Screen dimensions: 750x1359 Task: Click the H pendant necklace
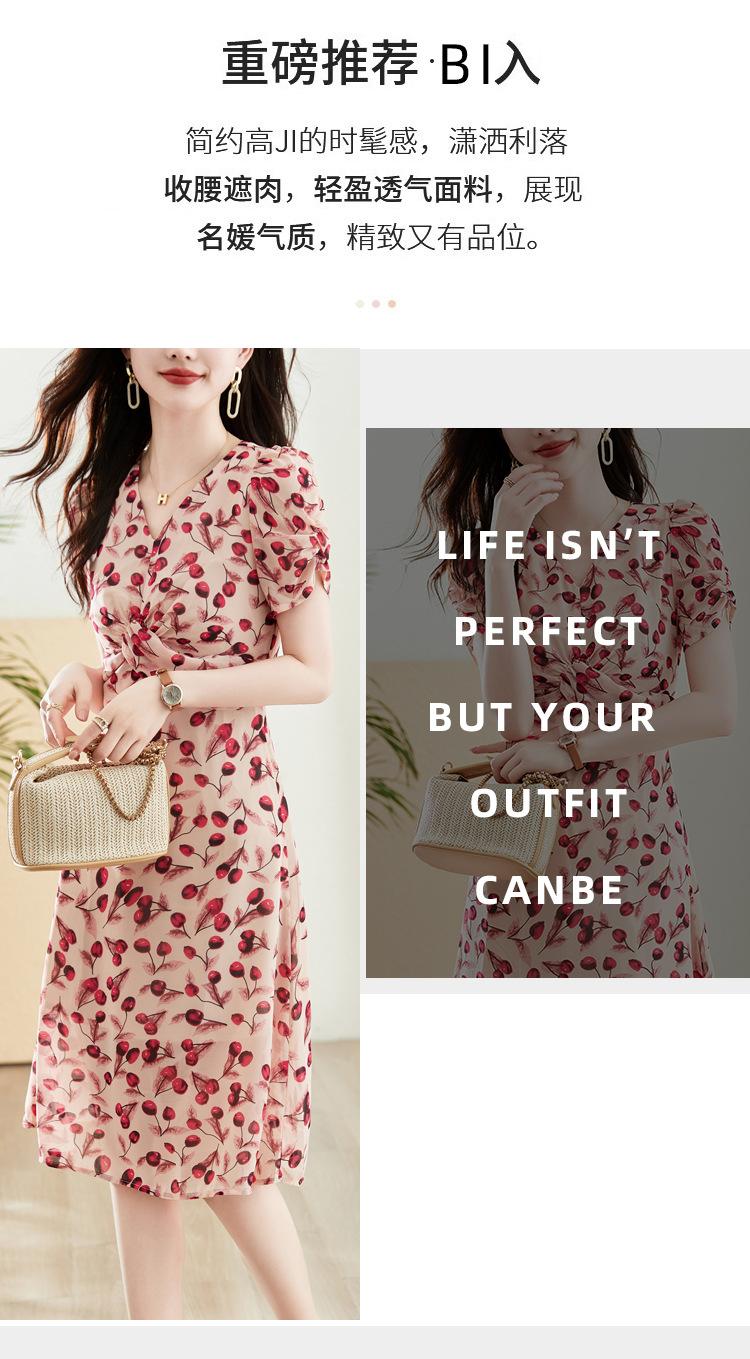coord(160,498)
